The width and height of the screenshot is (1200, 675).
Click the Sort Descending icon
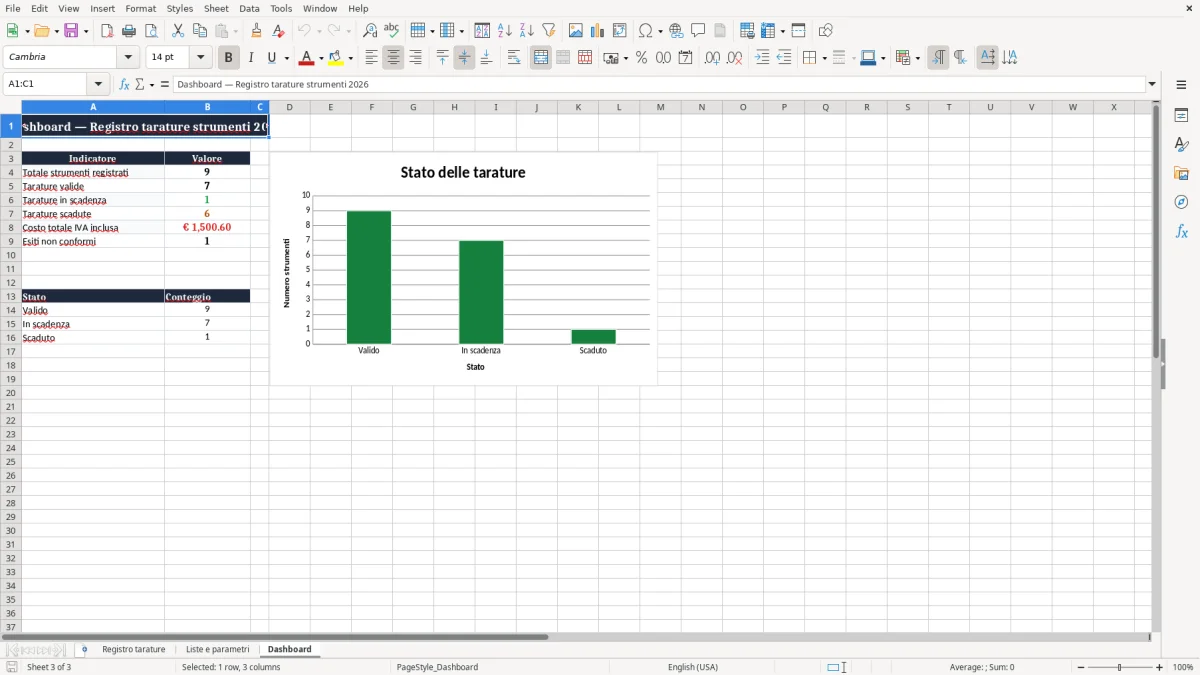pyautogui.click(x=527, y=31)
